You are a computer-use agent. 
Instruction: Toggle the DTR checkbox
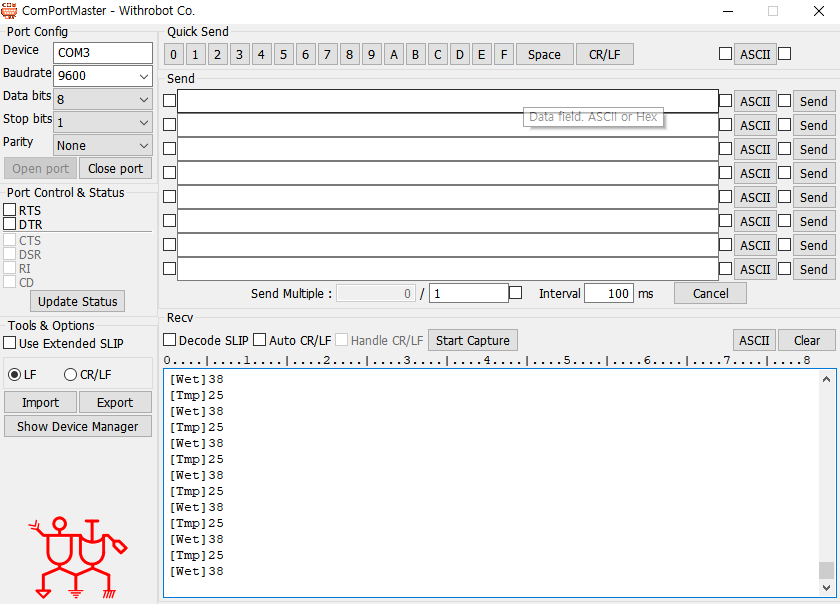coord(10,223)
